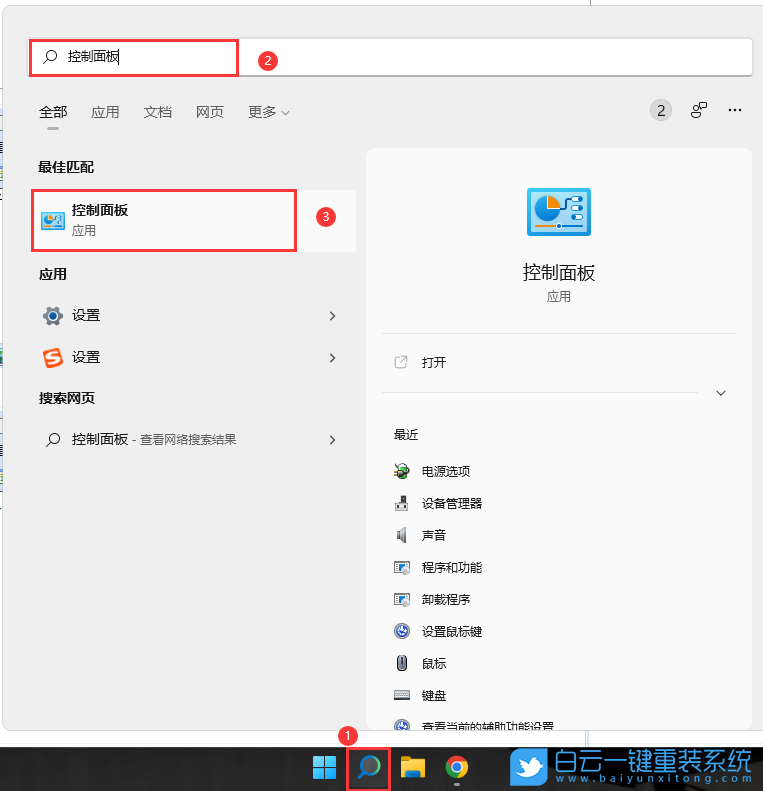Click the open-in-window icon beside 打开
The image size is (763, 791).
click(401, 362)
